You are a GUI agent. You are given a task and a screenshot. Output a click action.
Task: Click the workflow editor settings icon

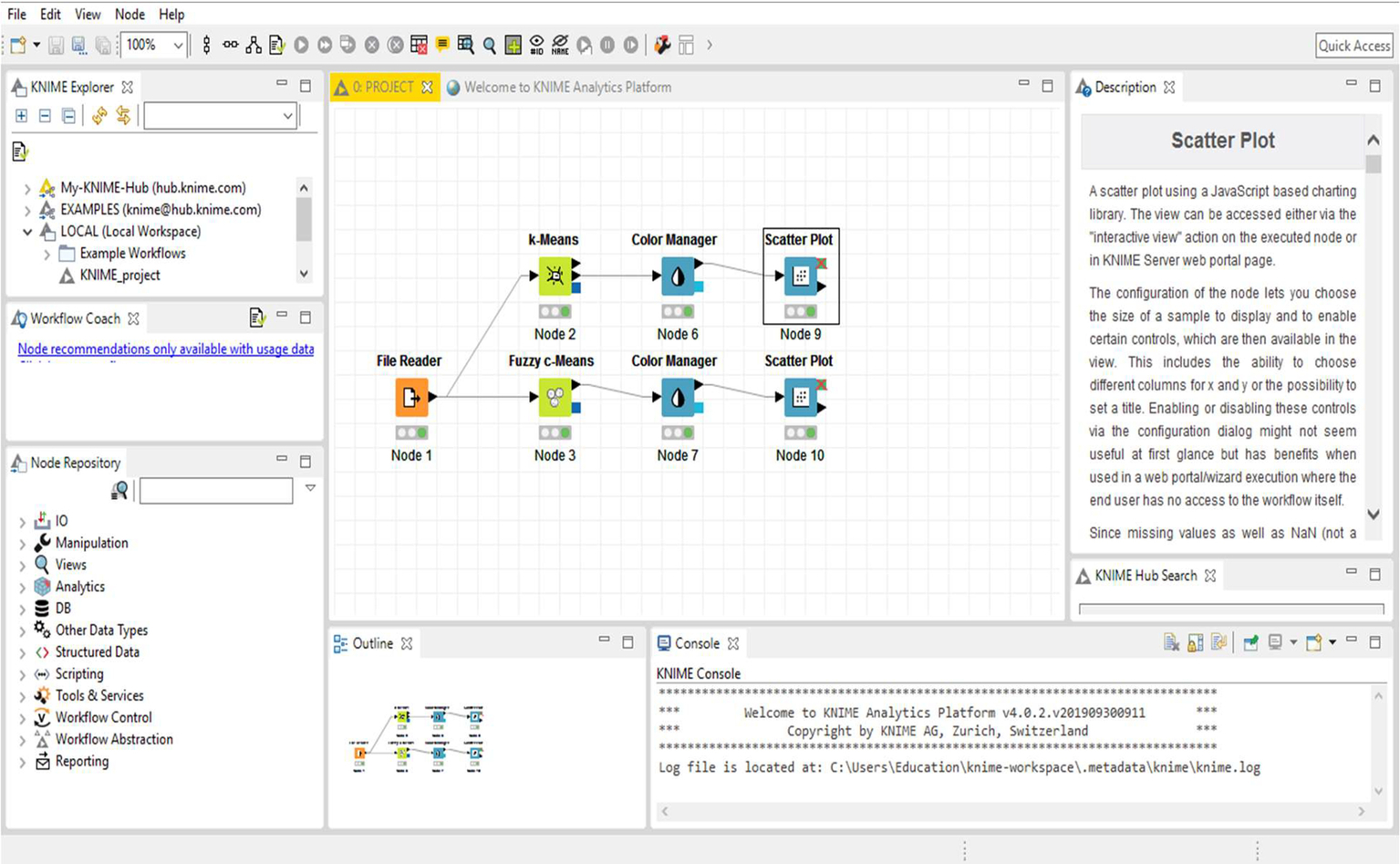662,45
